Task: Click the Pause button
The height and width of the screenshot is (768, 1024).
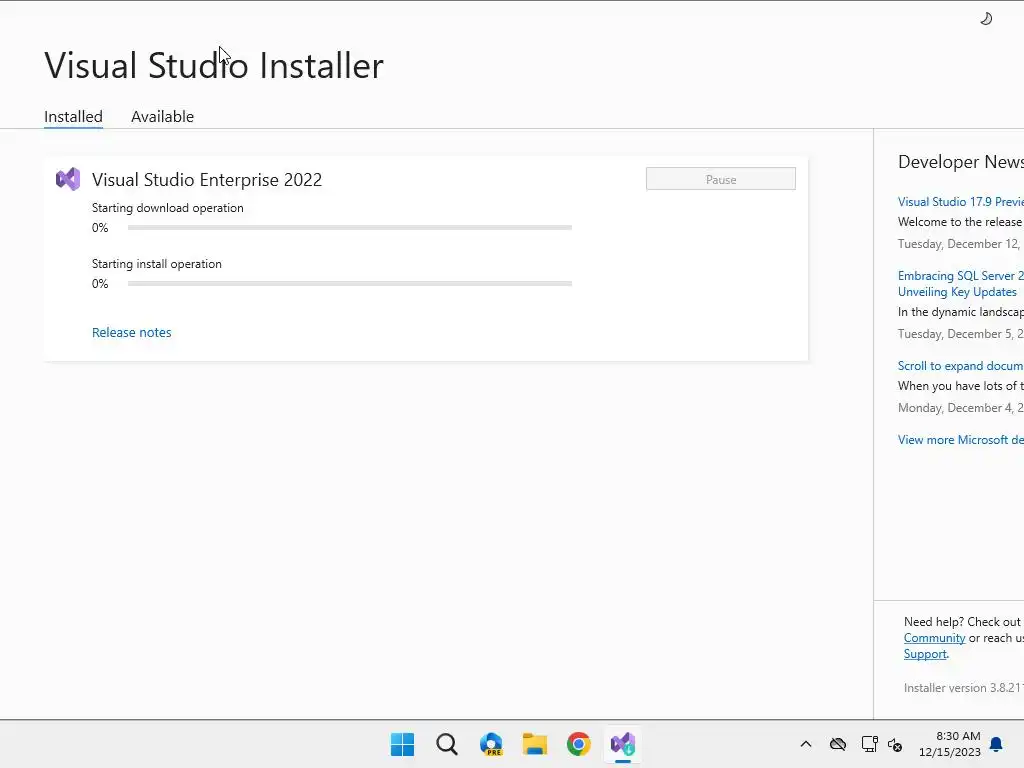Action: (x=721, y=179)
